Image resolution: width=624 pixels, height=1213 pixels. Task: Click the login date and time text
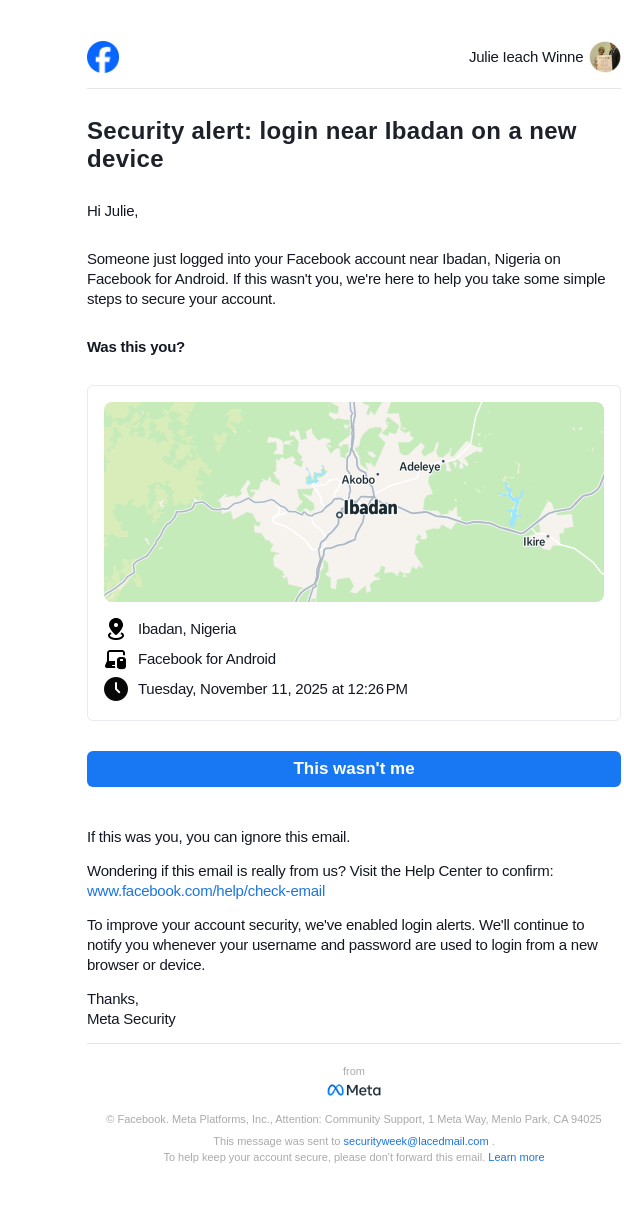273,689
